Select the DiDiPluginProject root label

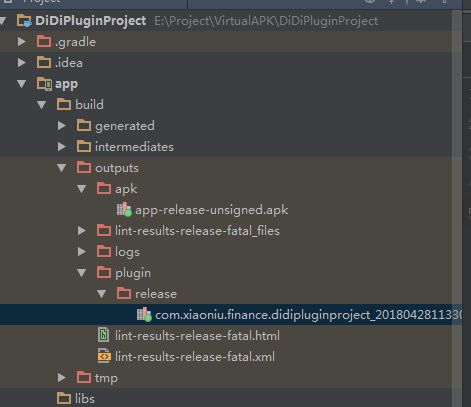(x=91, y=21)
